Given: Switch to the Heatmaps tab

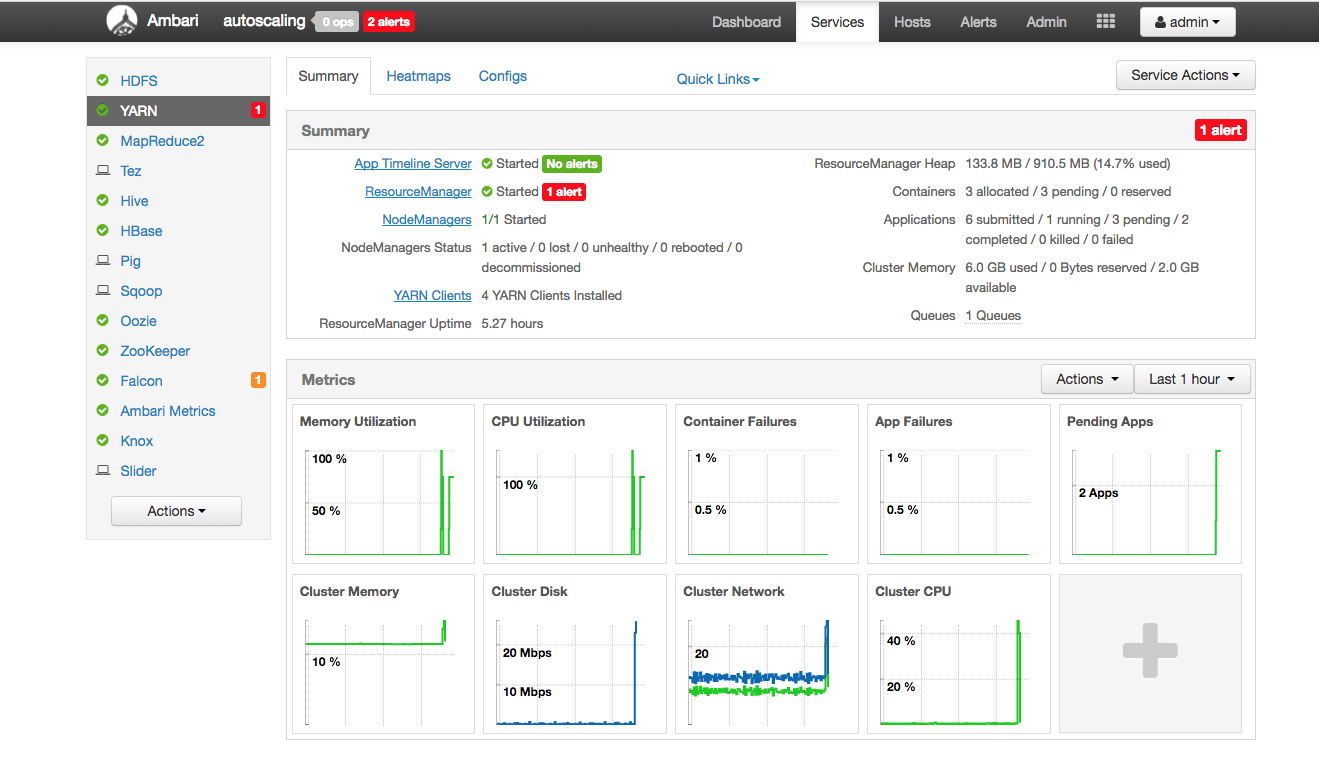Looking at the screenshot, I should click(x=418, y=75).
